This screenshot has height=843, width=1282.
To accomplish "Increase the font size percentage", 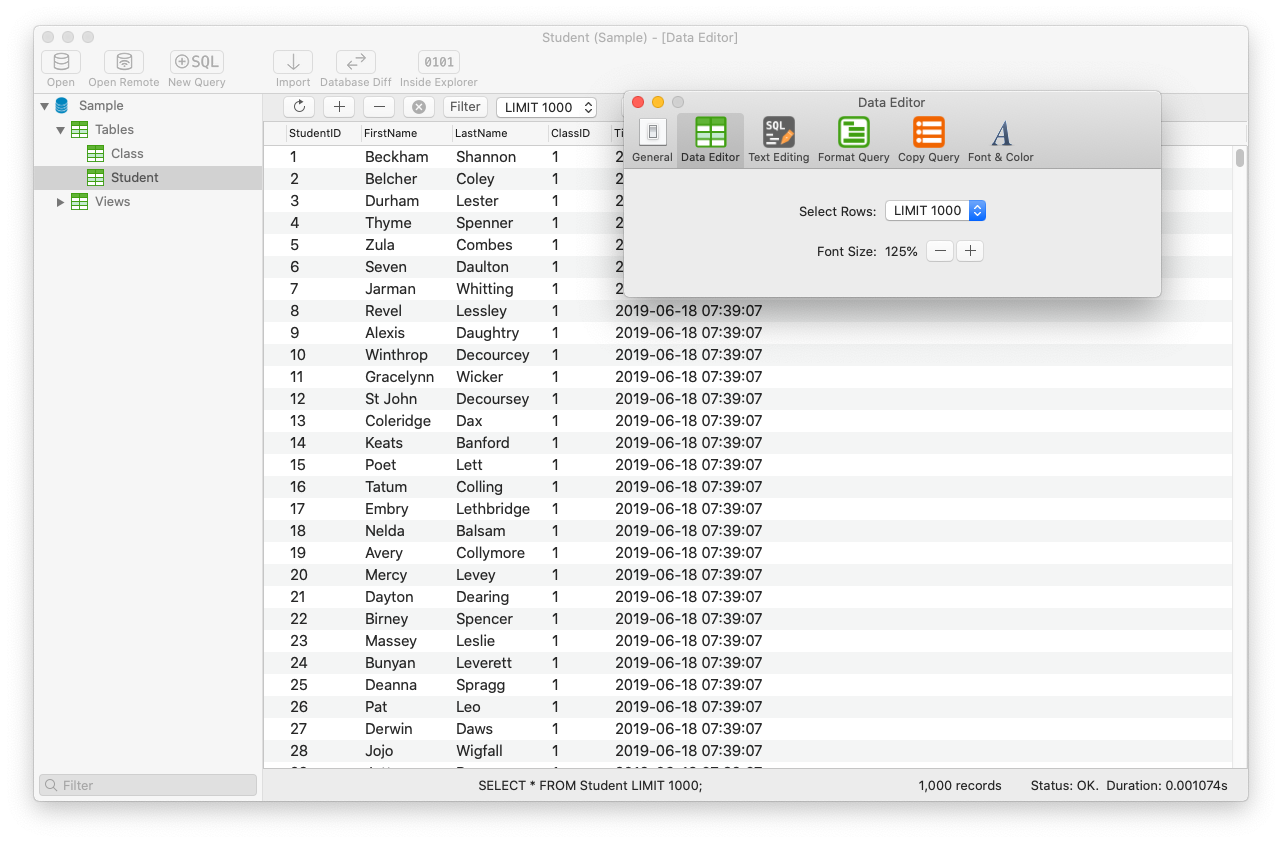I will pos(969,251).
